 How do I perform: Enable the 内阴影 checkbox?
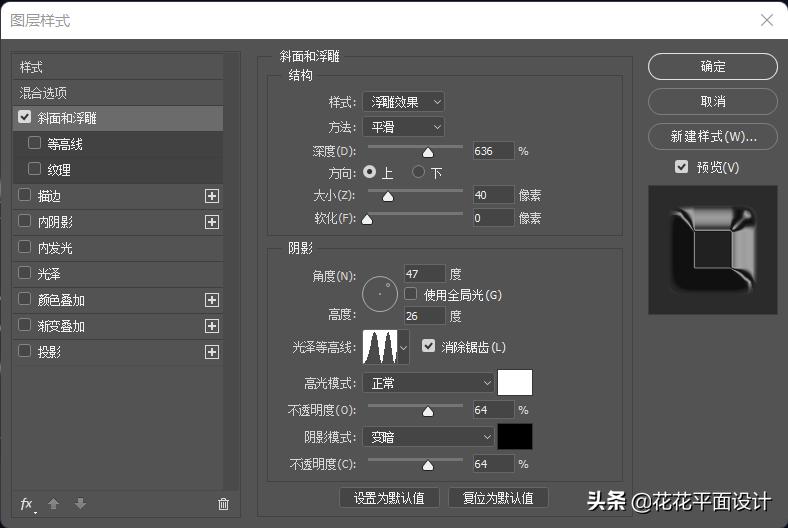tap(24, 221)
